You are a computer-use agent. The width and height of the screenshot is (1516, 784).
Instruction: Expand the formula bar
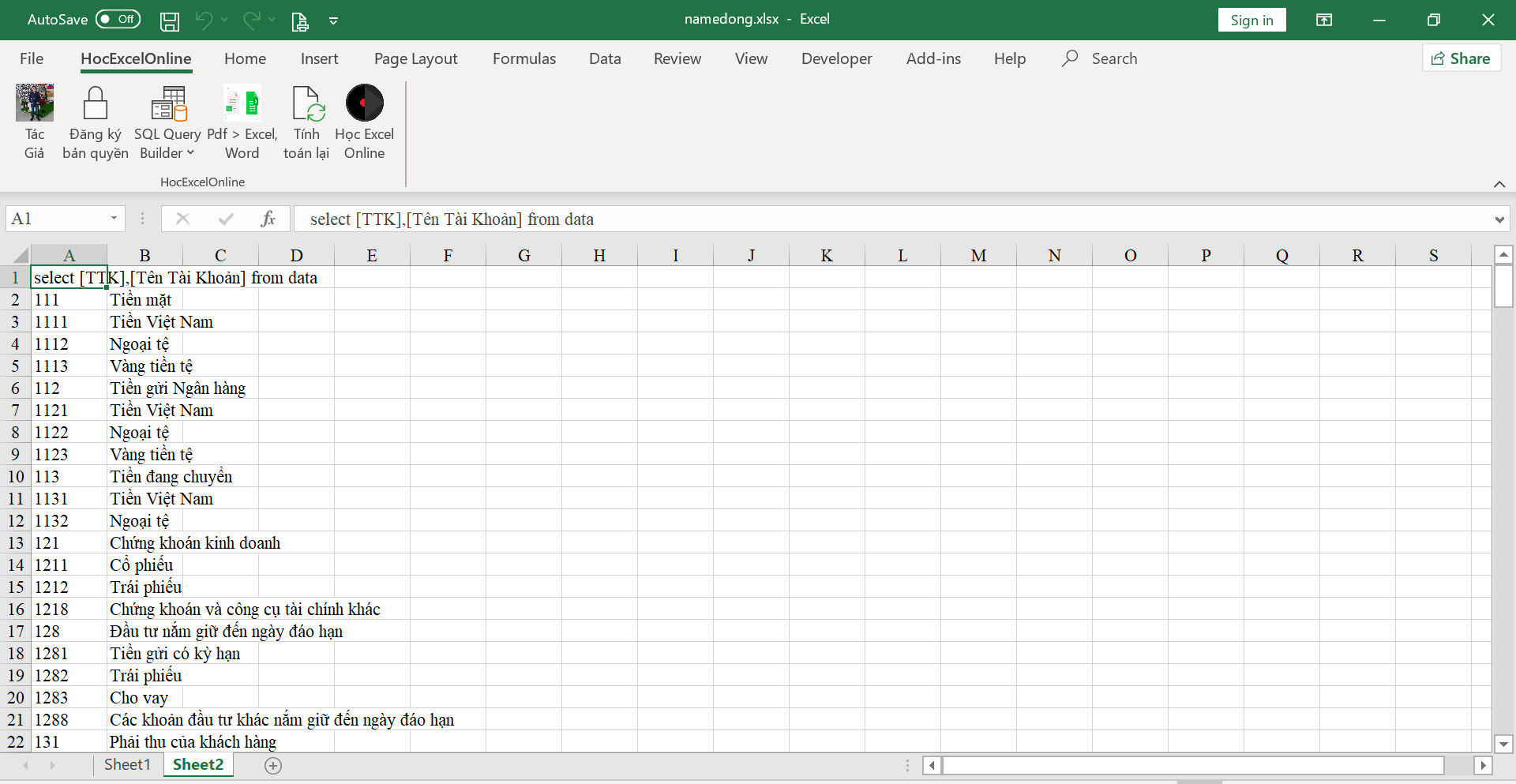click(x=1499, y=219)
